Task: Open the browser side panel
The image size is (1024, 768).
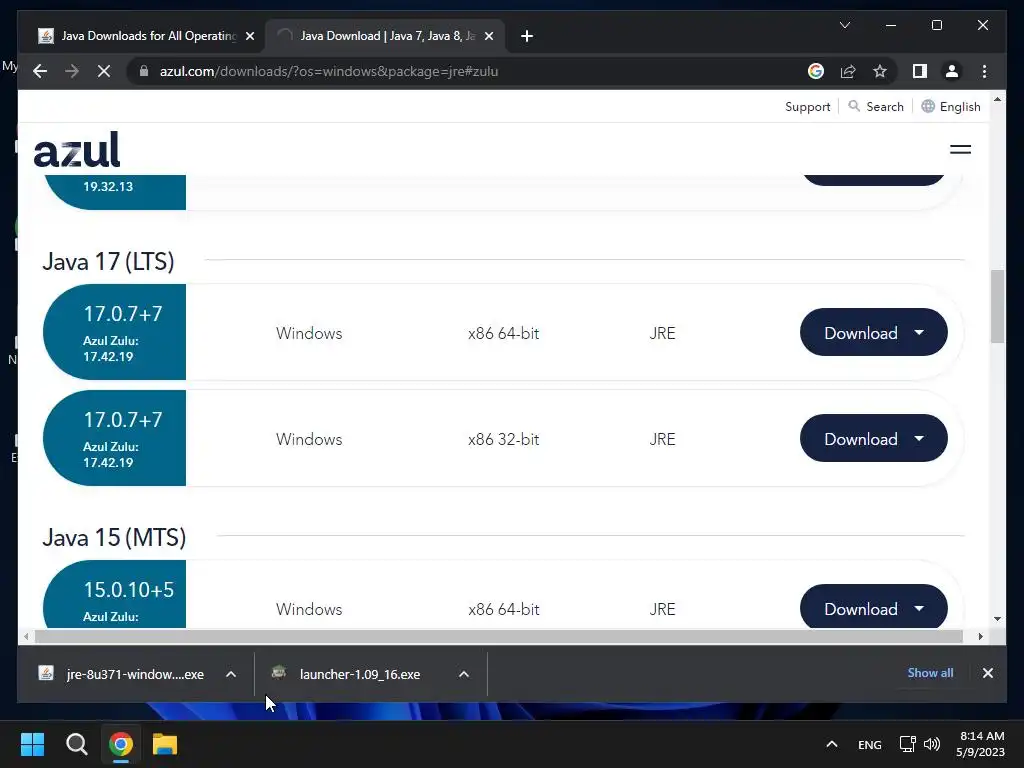Action: [x=920, y=71]
